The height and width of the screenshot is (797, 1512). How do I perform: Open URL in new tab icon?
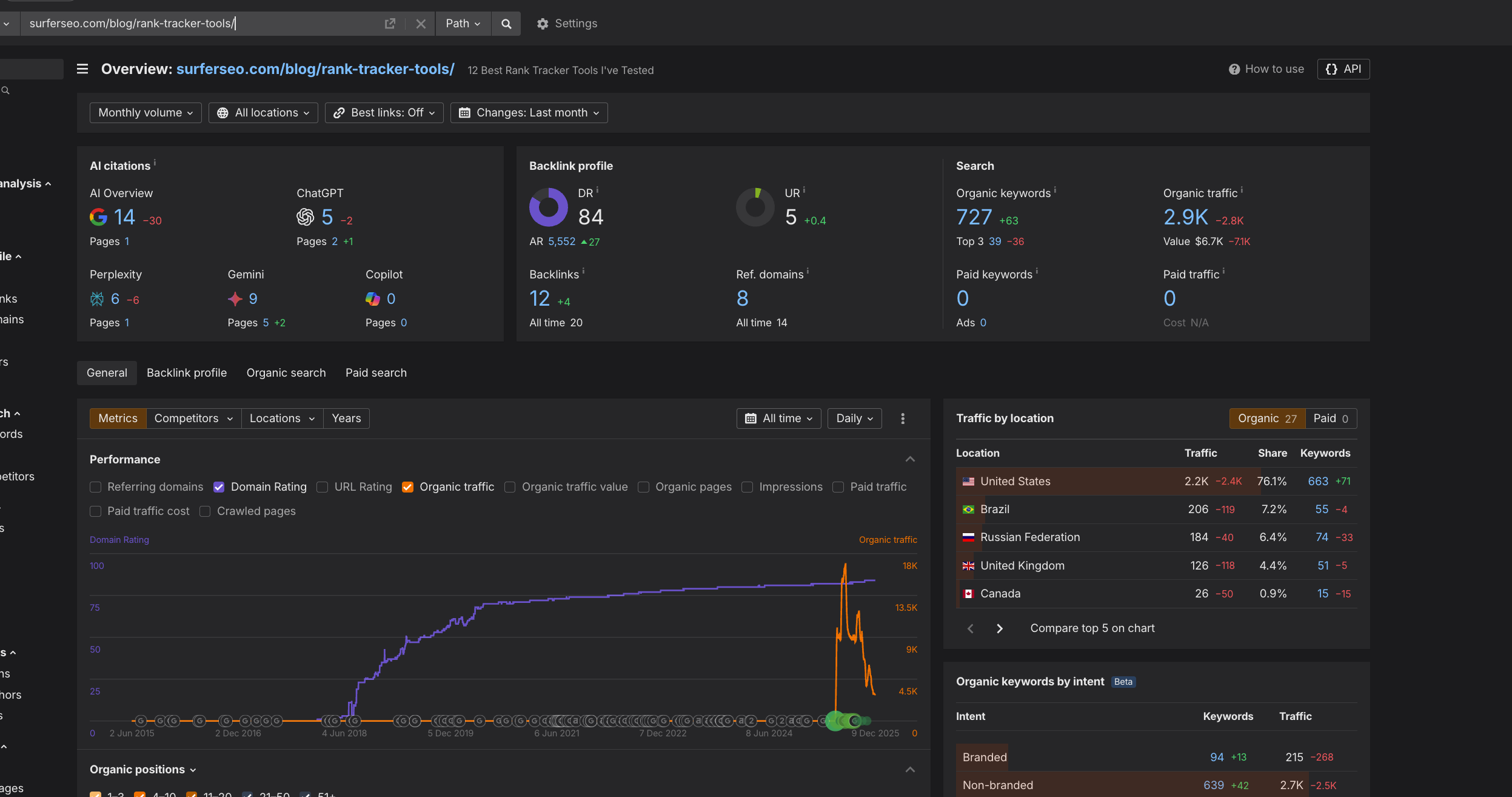pyautogui.click(x=390, y=24)
